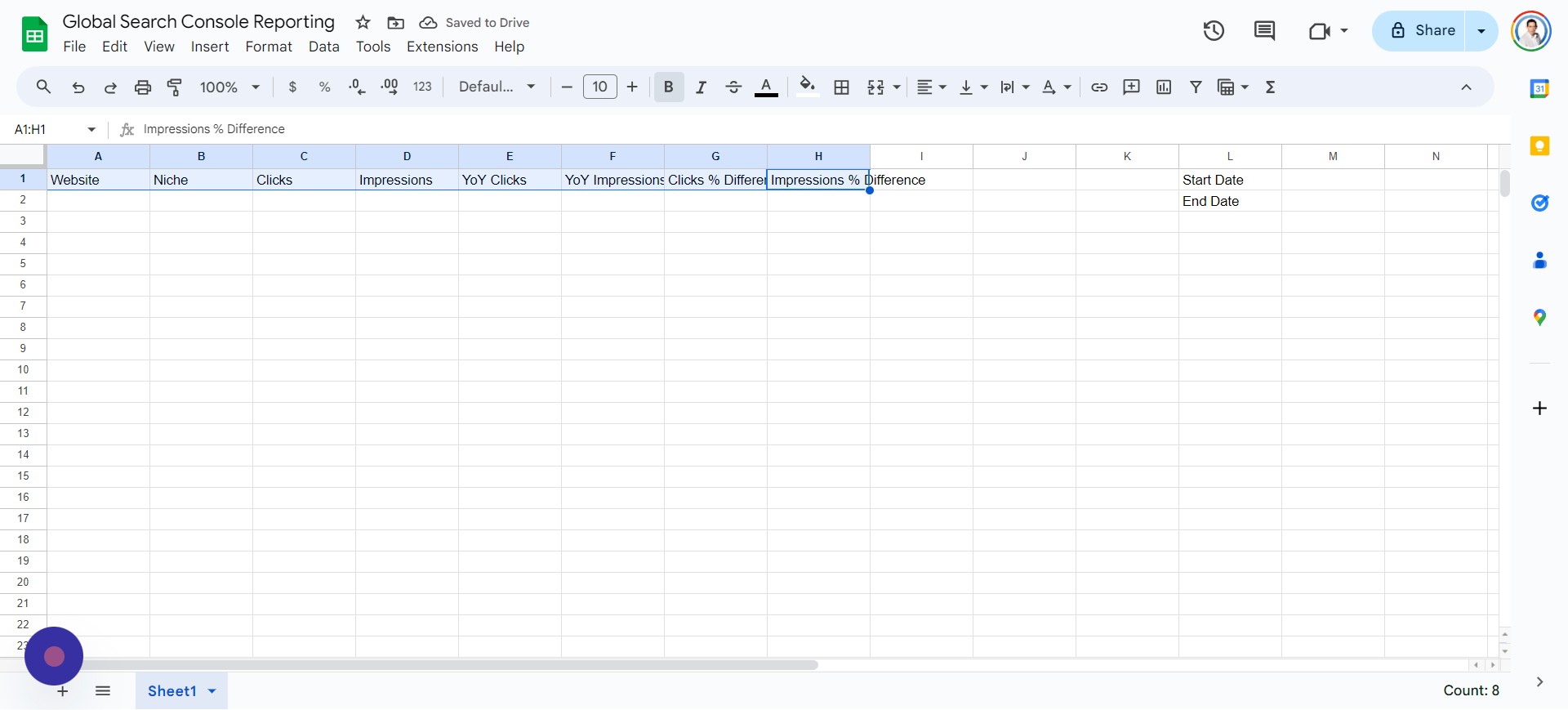The image size is (1568, 710).
Task: Open vertical align options
Action: (x=973, y=87)
